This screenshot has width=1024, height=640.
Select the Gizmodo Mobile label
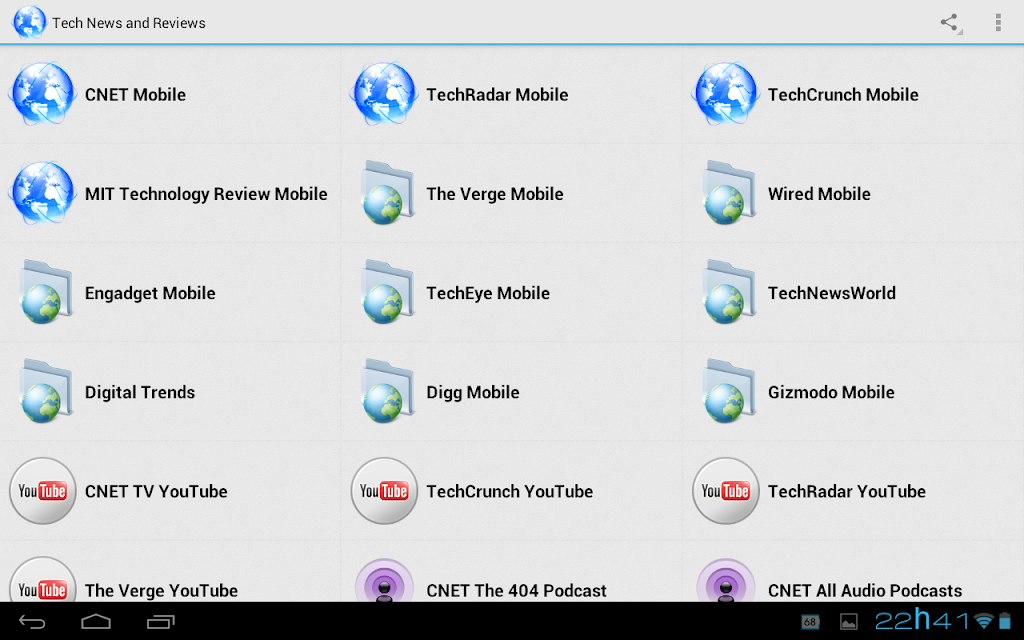(x=831, y=392)
